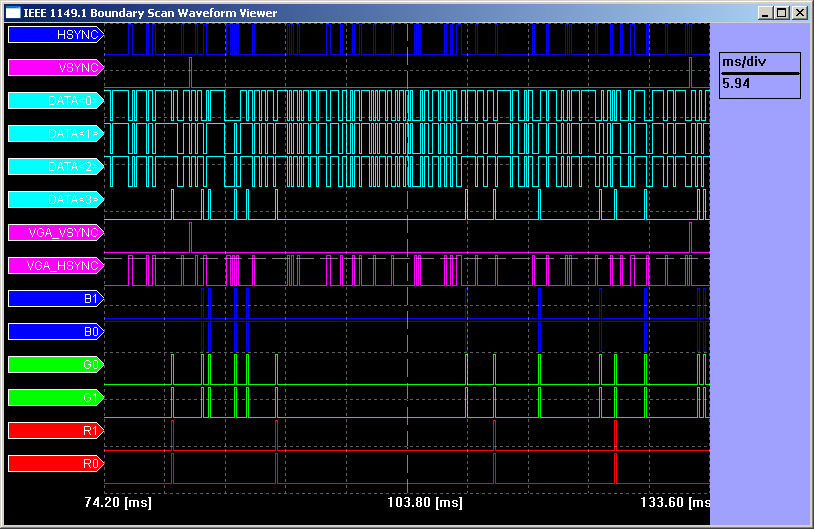Click the blue B1 signal label
Image resolution: width=814 pixels, height=529 pixels.
tap(55, 299)
